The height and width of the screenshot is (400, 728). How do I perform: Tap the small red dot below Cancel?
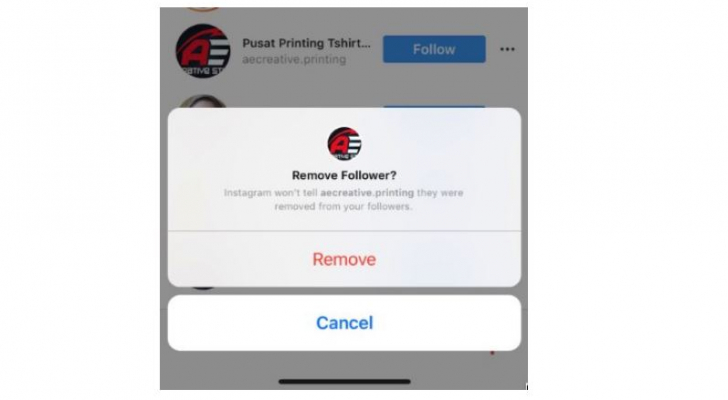pos(492,353)
